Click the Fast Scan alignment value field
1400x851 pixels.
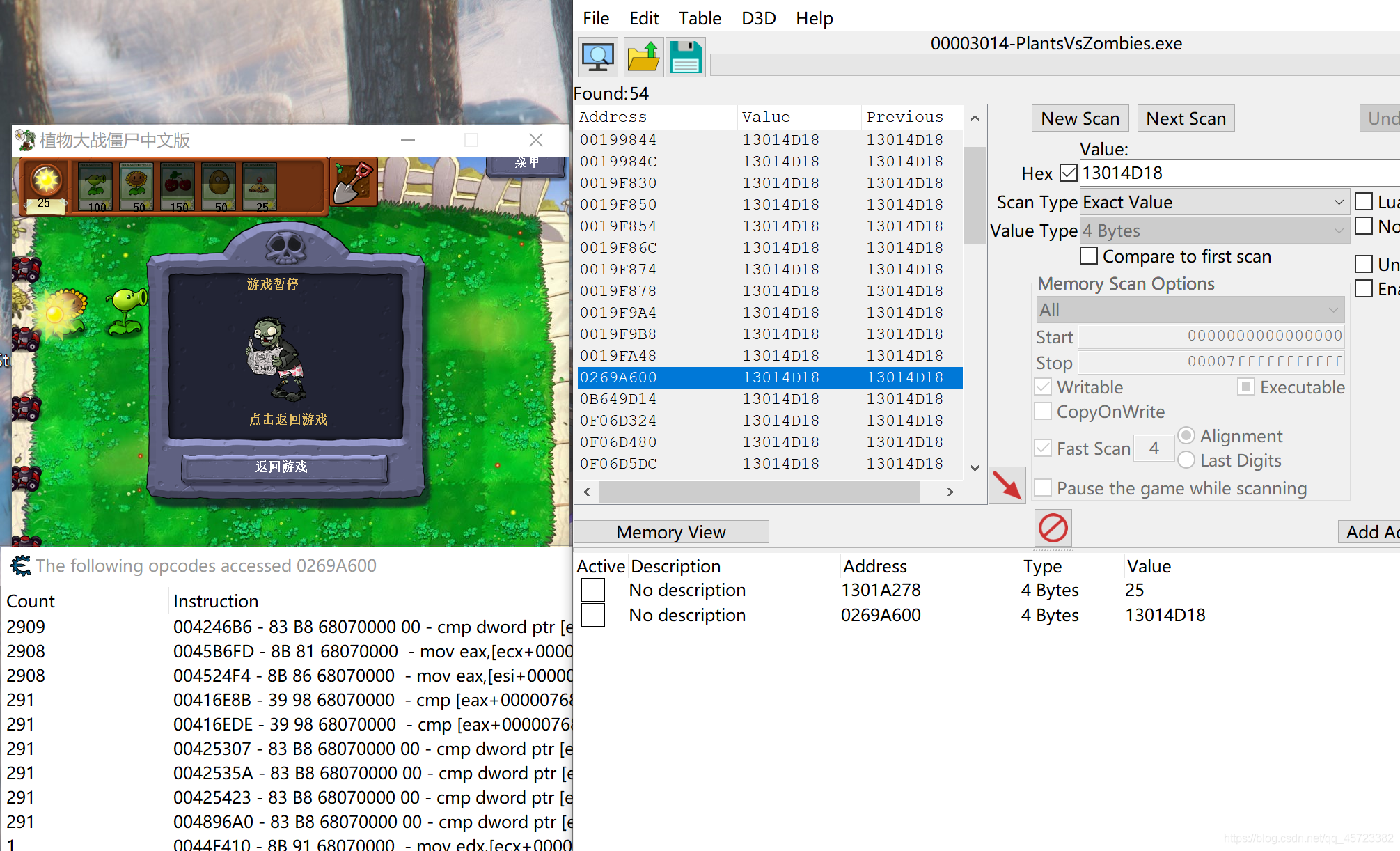tap(1154, 448)
